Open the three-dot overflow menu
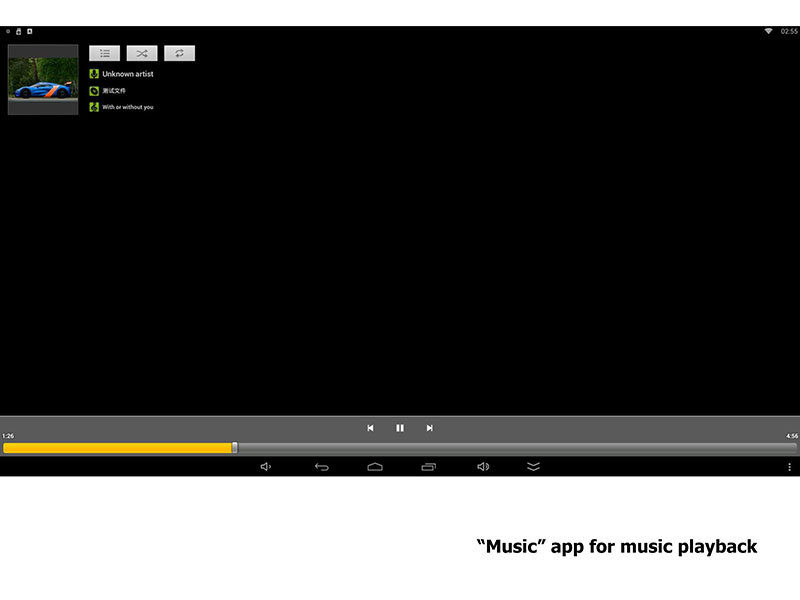This screenshot has width=800, height=600. 789,467
